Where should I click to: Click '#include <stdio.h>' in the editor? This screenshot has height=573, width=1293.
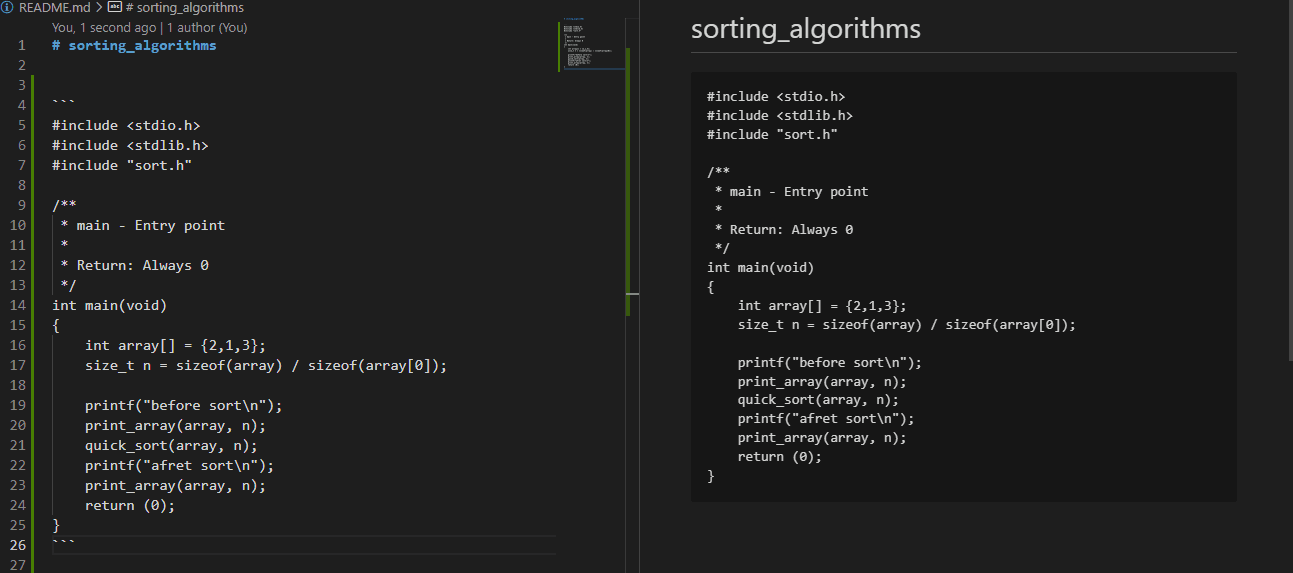pyautogui.click(x=126, y=125)
